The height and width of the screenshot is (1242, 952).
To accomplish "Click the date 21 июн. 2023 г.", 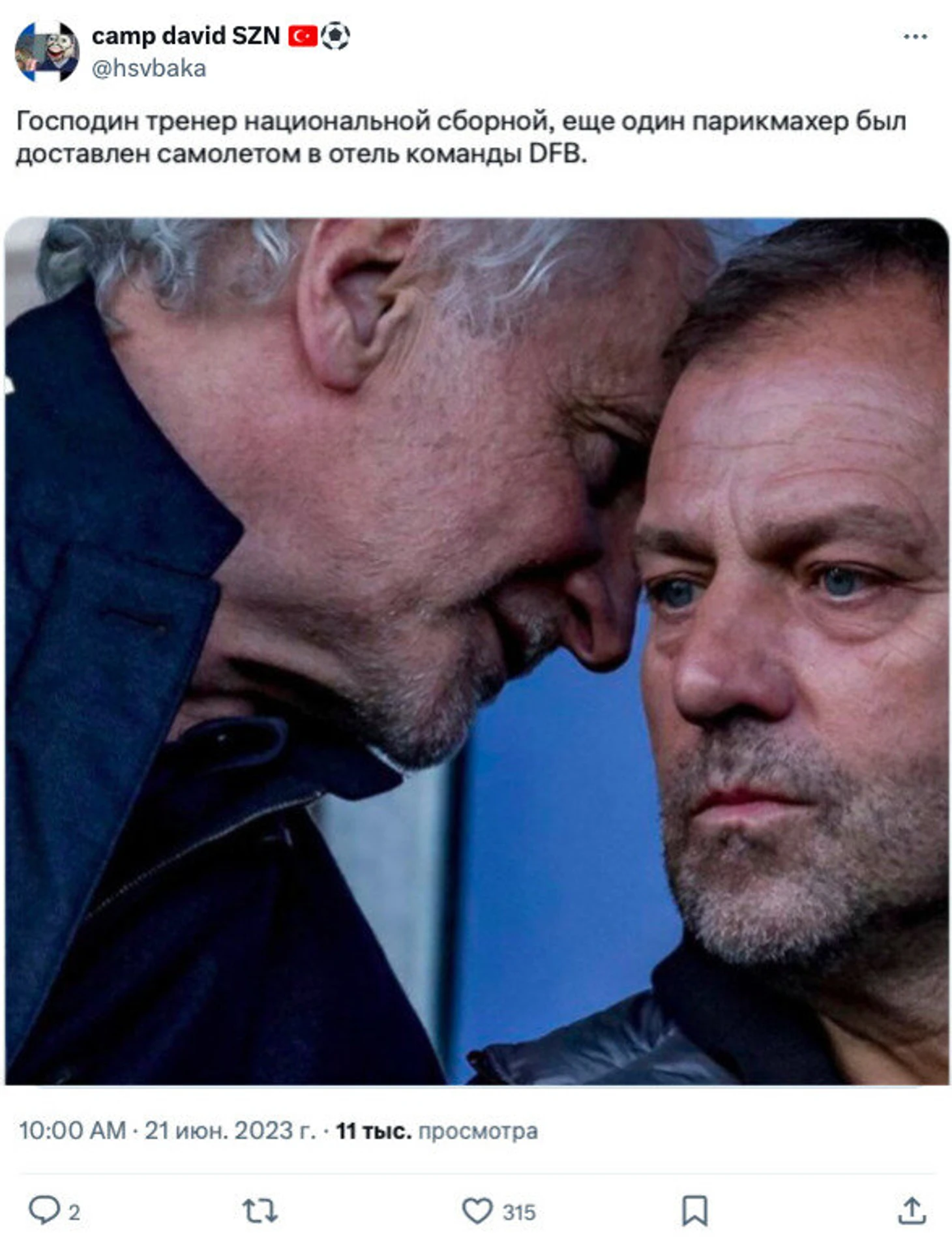I will (230, 1130).
